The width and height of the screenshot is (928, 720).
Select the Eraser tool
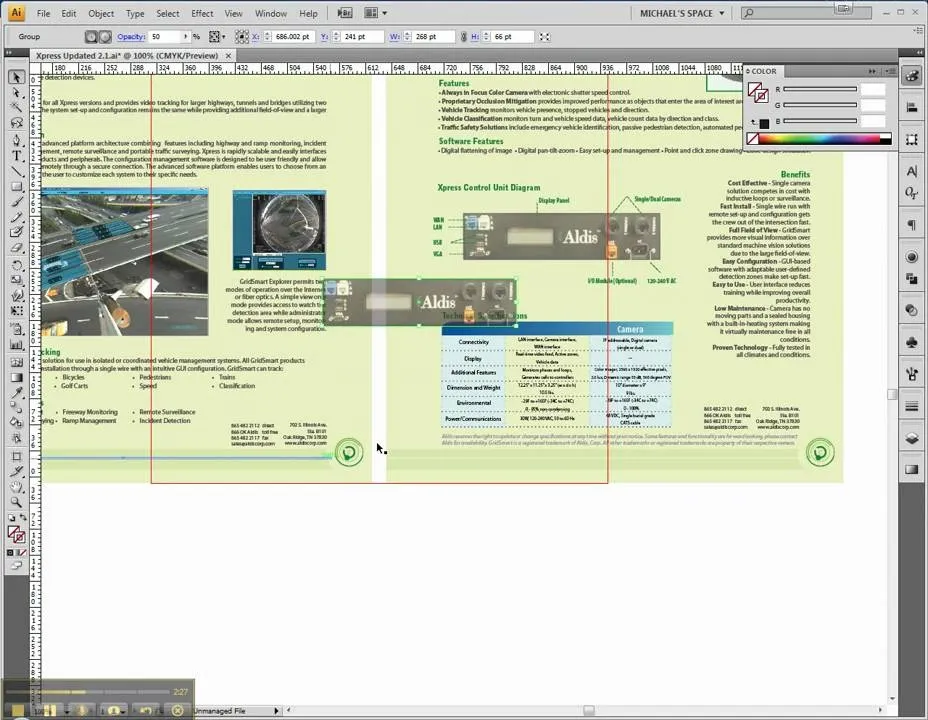click(17, 248)
